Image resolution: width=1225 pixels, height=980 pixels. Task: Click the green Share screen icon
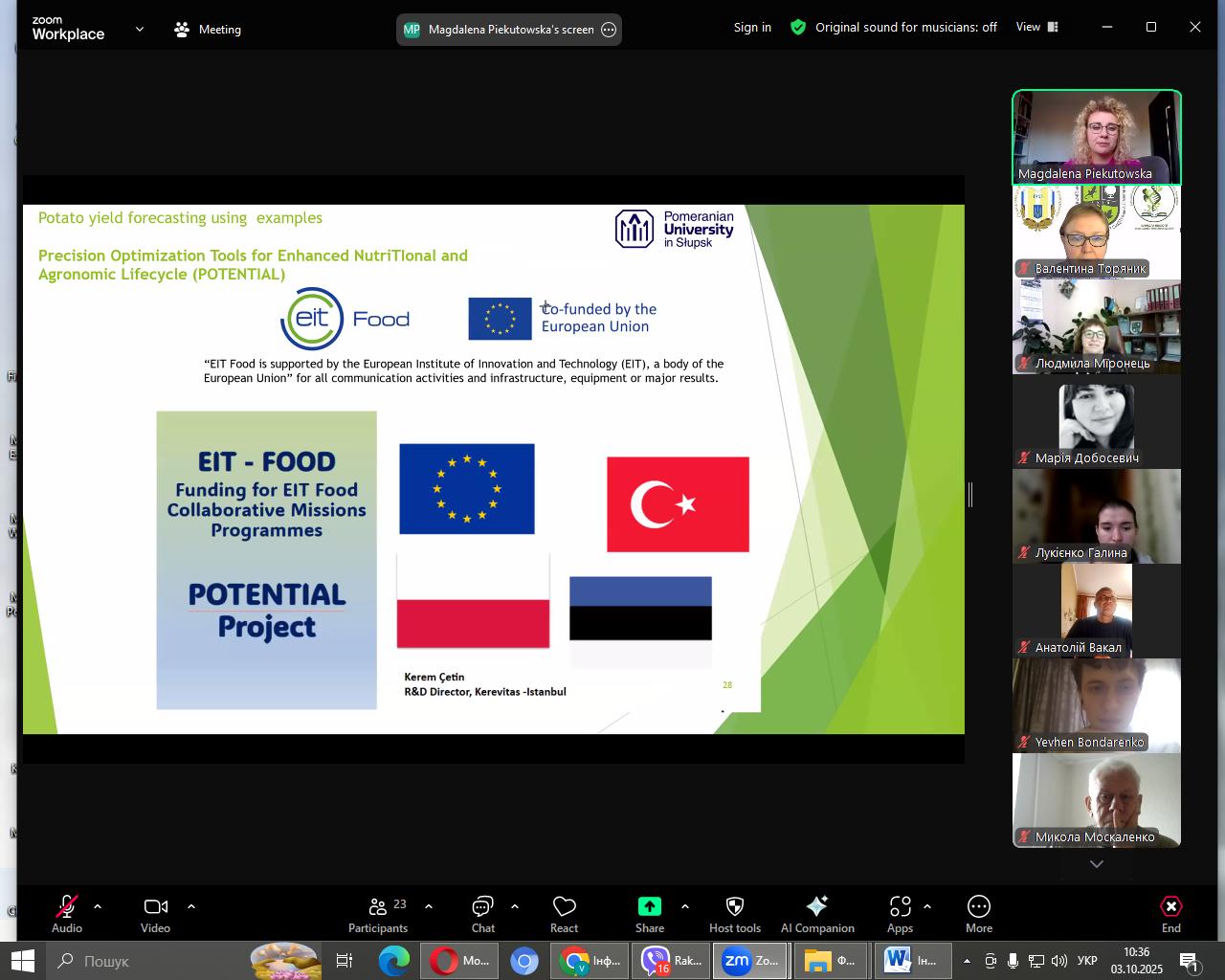pyautogui.click(x=649, y=906)
